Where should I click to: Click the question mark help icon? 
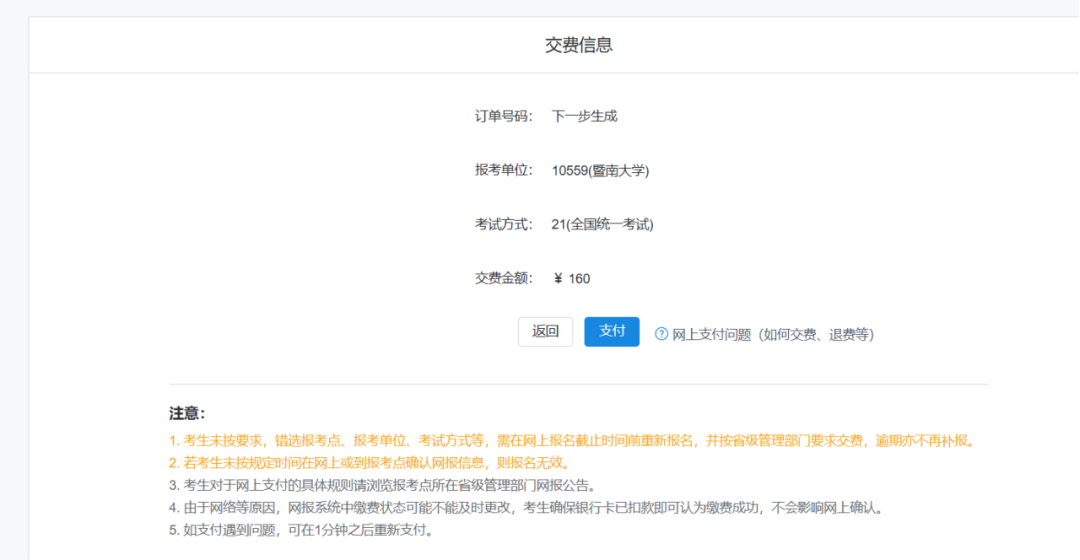pyautogui.click(x=661, y=334)
